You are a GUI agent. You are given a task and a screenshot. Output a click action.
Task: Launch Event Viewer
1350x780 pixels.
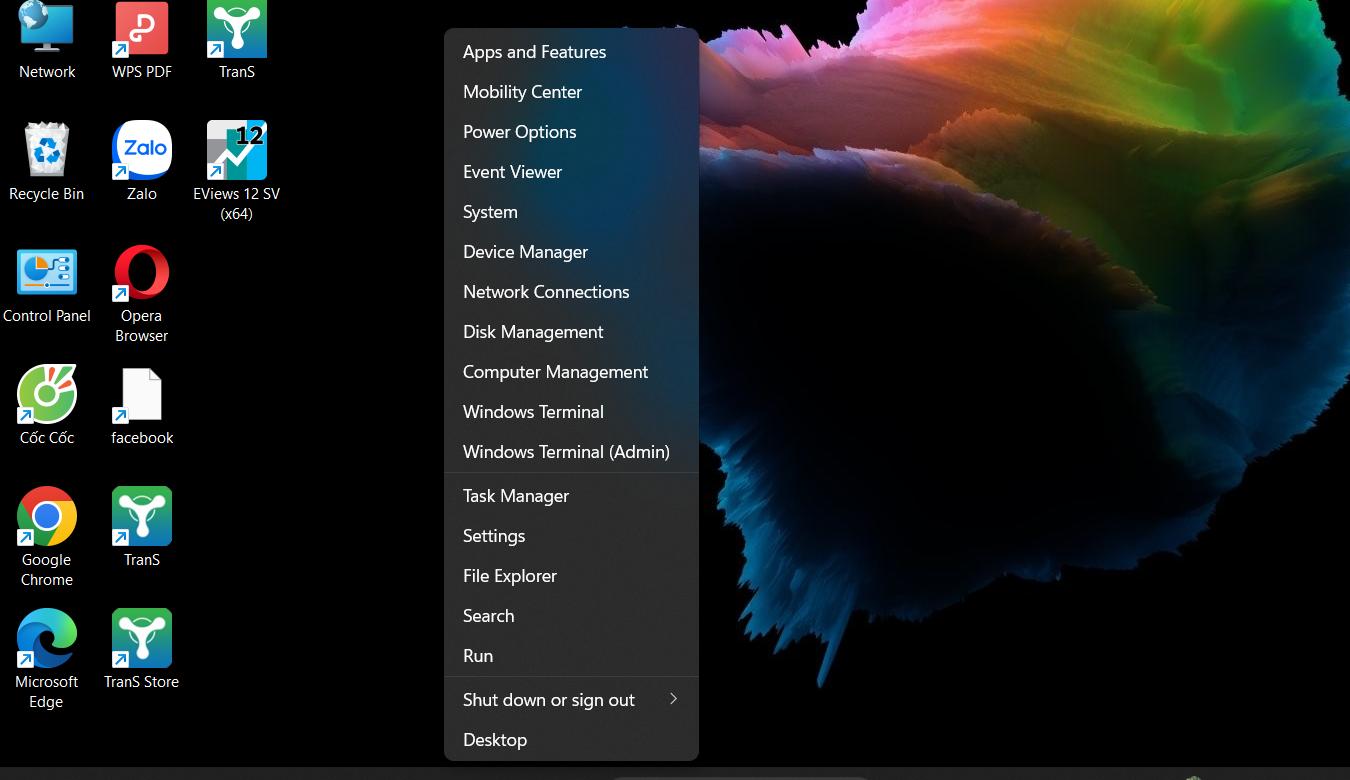(571, 172)
